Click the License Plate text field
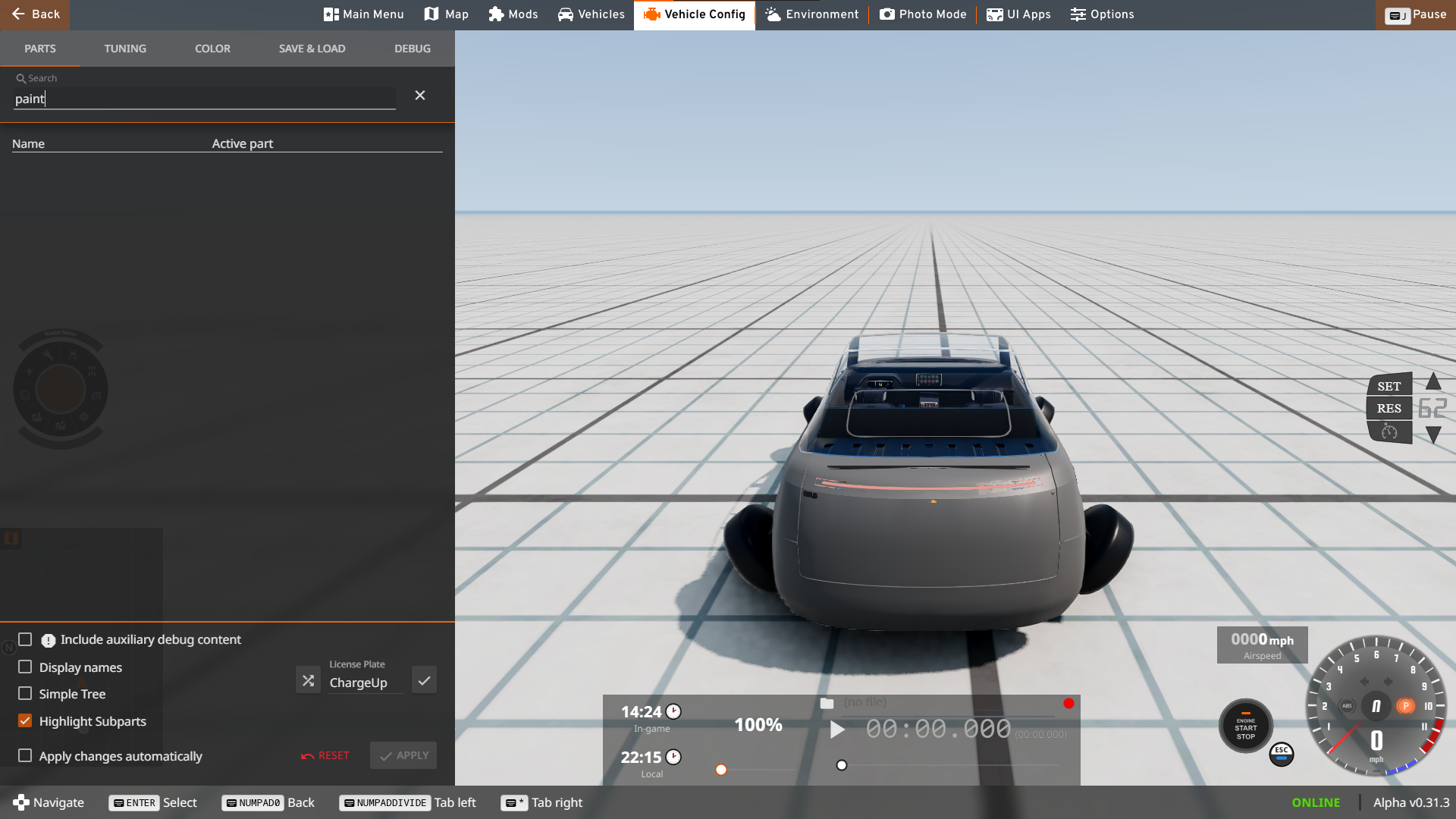The height and width of the screenshot is (819, 1456). 366,682
